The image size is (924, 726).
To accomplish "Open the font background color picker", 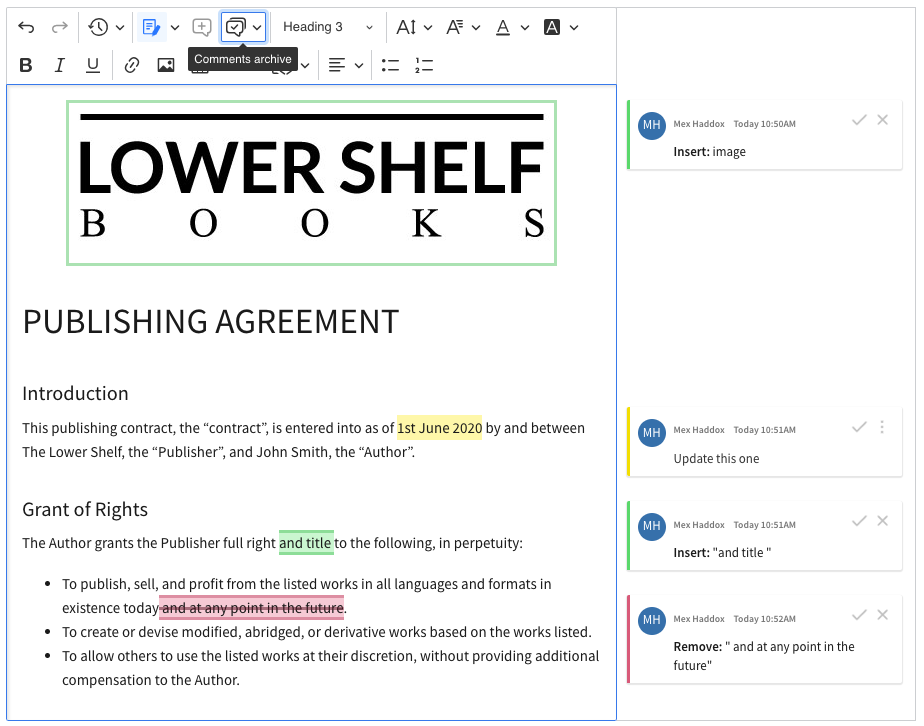I will (x=554, y=27).
